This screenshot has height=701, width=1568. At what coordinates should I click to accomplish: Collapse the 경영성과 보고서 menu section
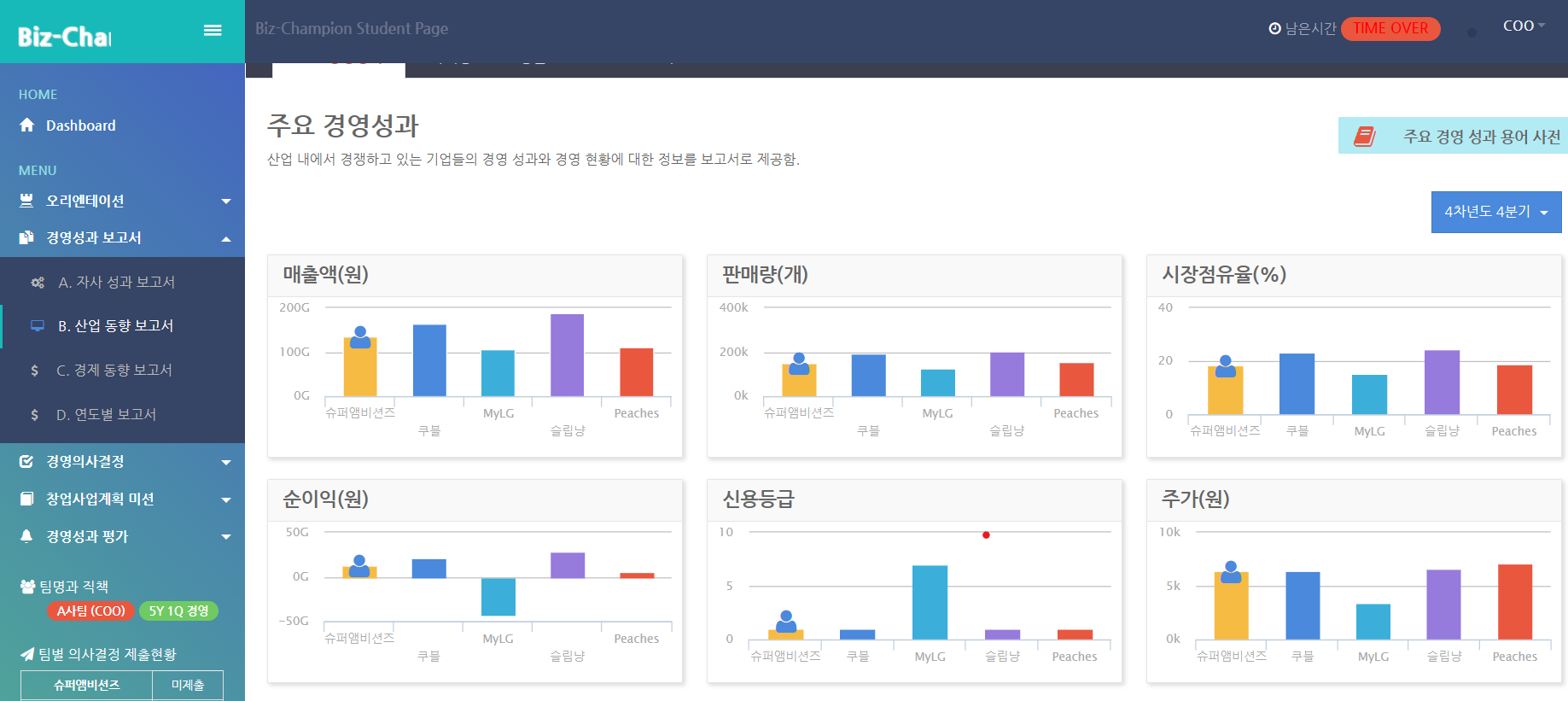[226, 239]
